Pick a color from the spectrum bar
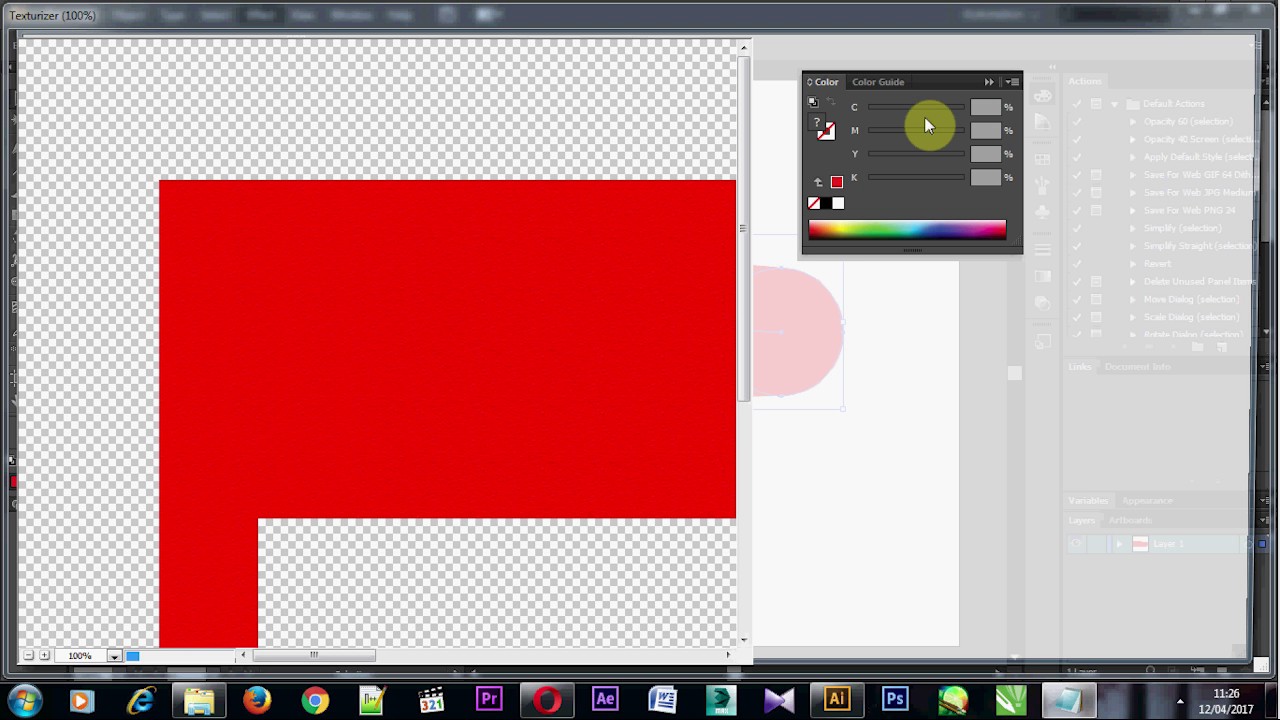The height and width of the screenshot is (720, 1280). point(907,231)
